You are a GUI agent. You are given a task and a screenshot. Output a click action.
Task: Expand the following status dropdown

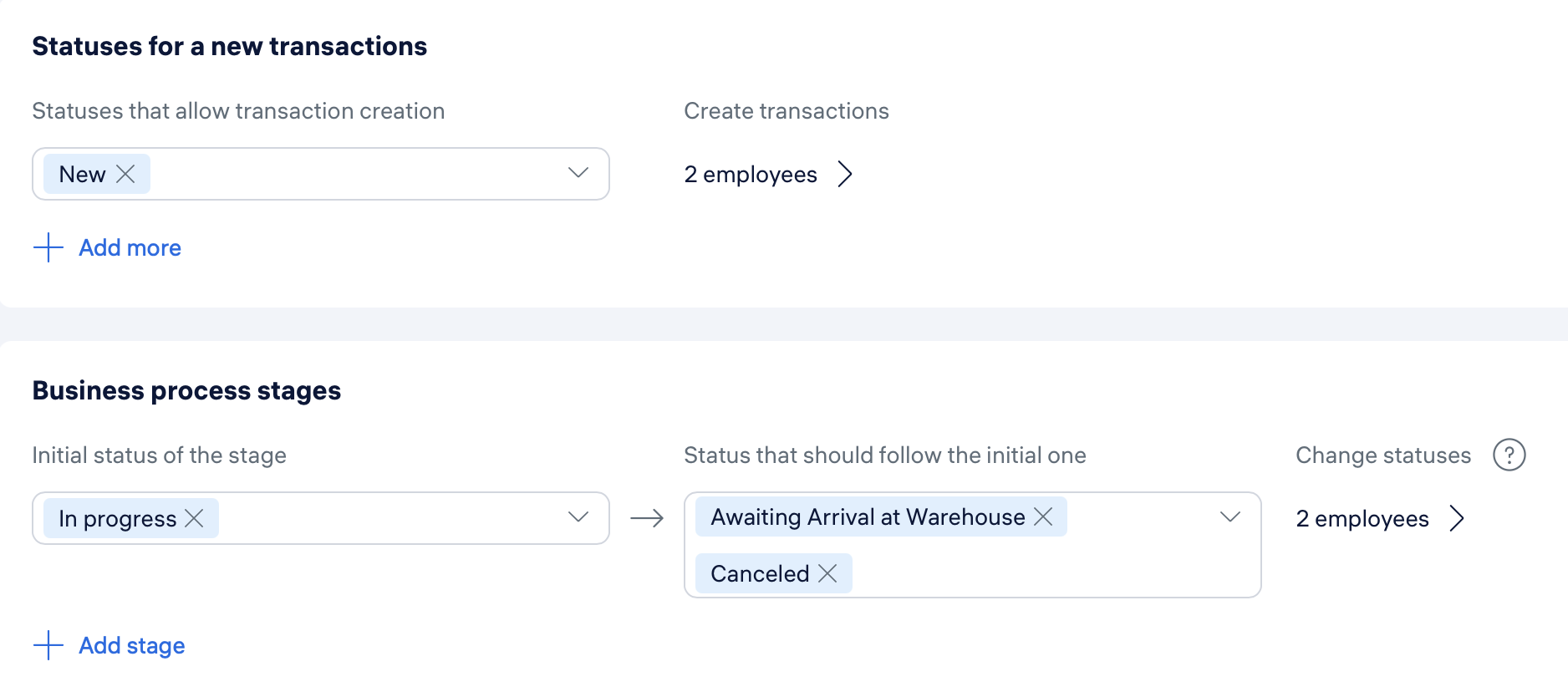[x=1230, y=517]
